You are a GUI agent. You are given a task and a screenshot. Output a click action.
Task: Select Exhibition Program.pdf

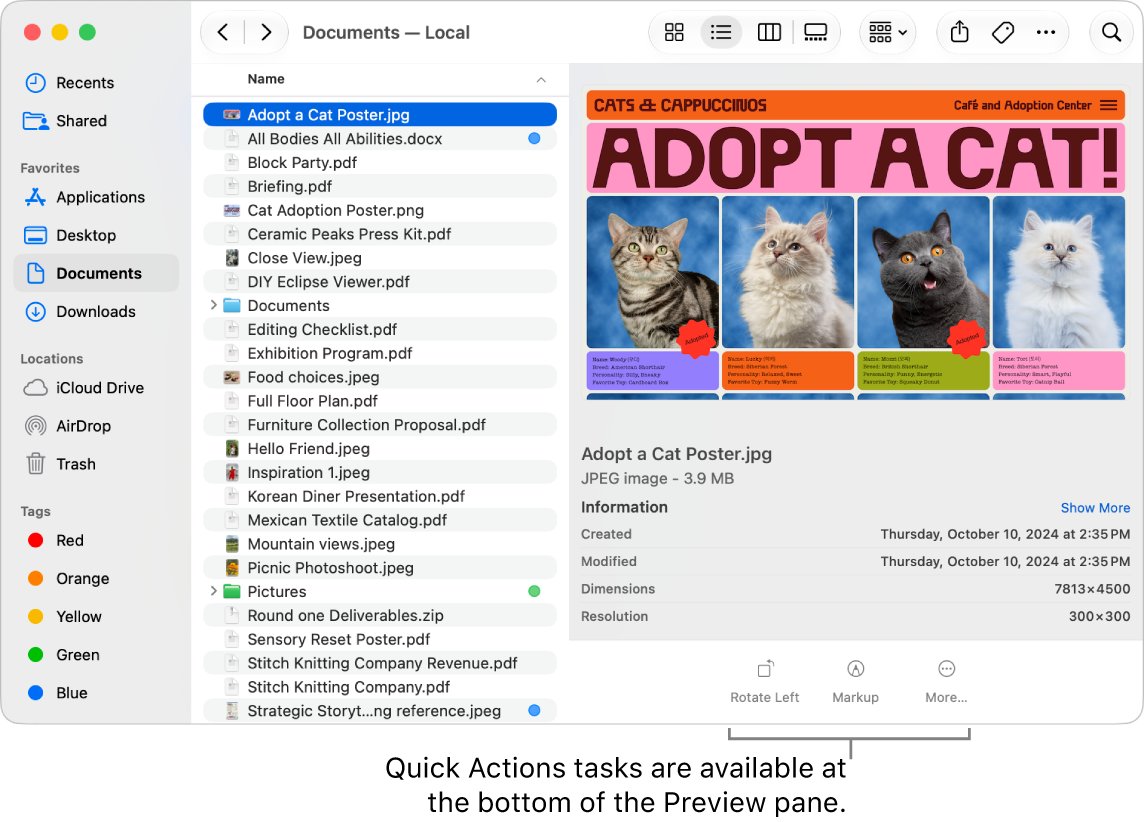379,353
